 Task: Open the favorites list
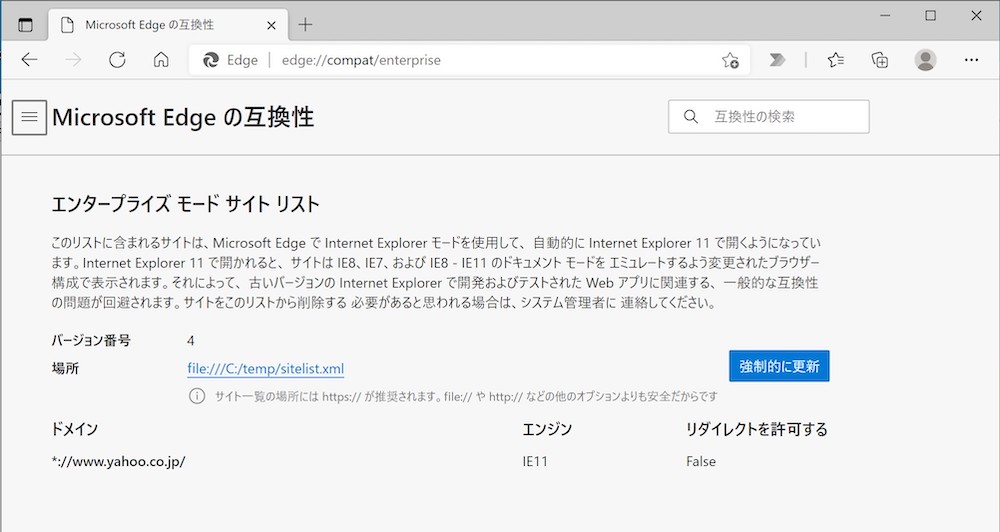pyautogui.click(x=835, y=60)
